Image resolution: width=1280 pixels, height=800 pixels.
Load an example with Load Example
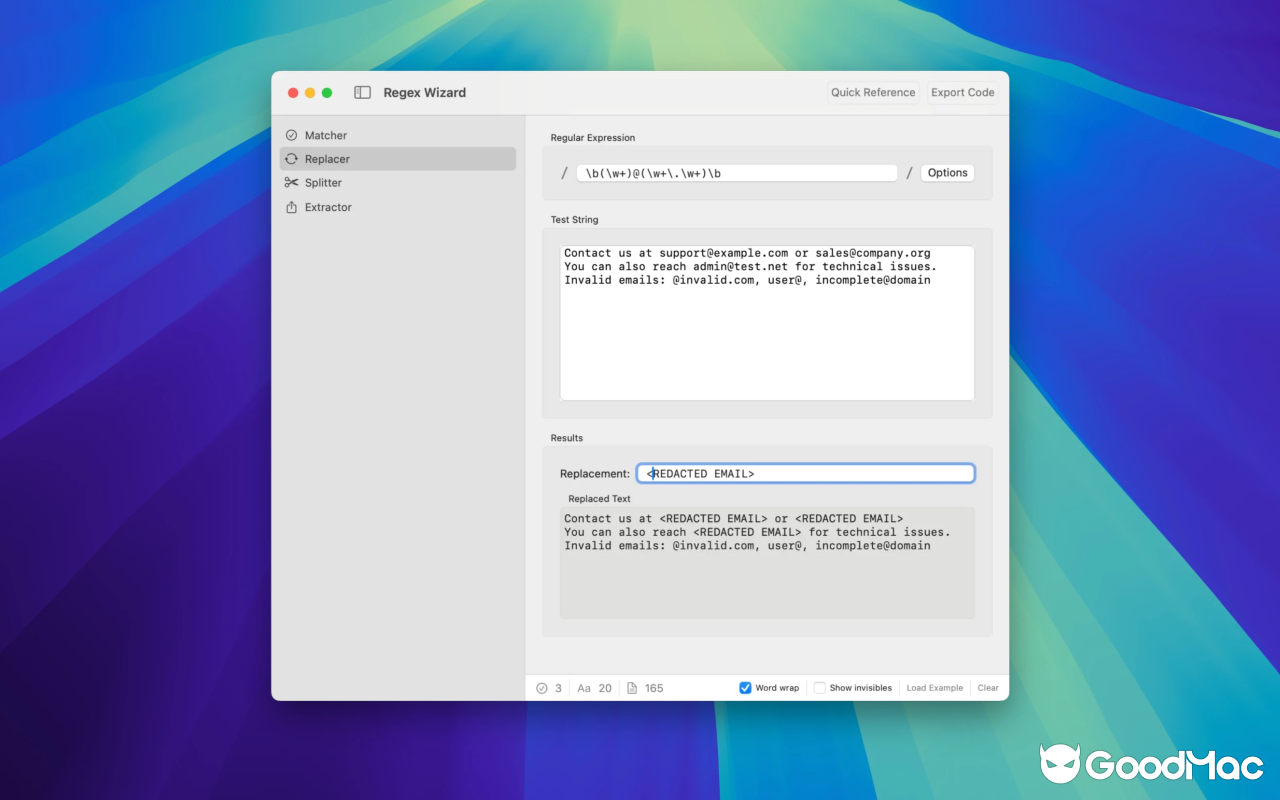pyautogui.click(x=934, y=687)
